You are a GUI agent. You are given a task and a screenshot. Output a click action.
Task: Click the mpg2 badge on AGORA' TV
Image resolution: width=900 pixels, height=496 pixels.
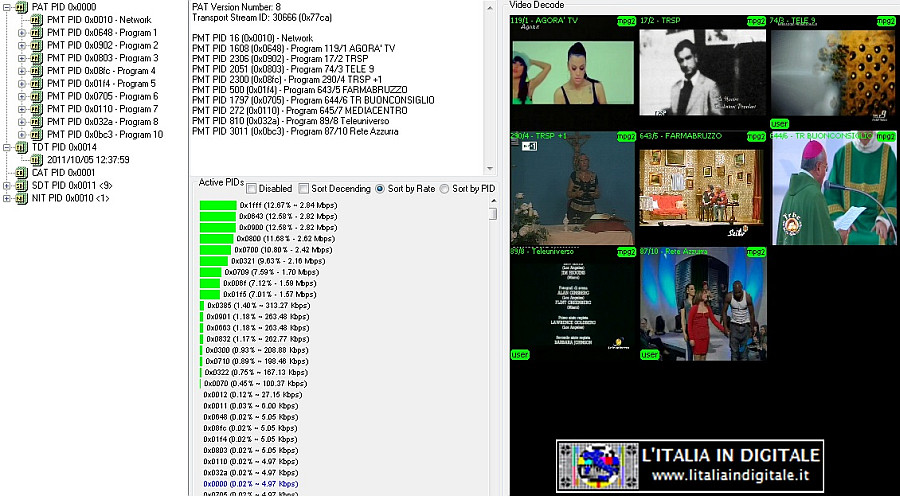pyautogui.click(x=626, y=21)
